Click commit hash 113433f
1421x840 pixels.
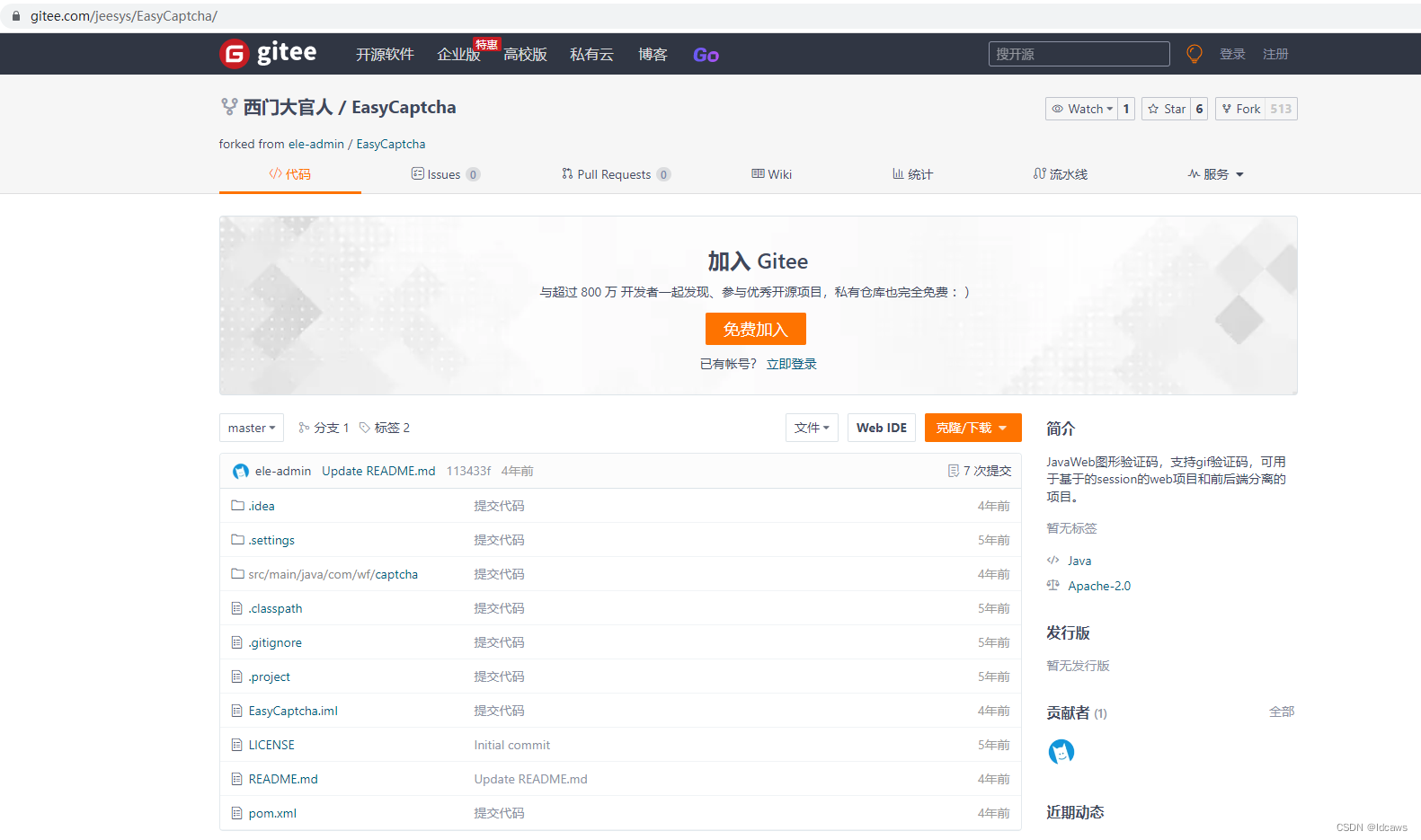click(469, 471)
